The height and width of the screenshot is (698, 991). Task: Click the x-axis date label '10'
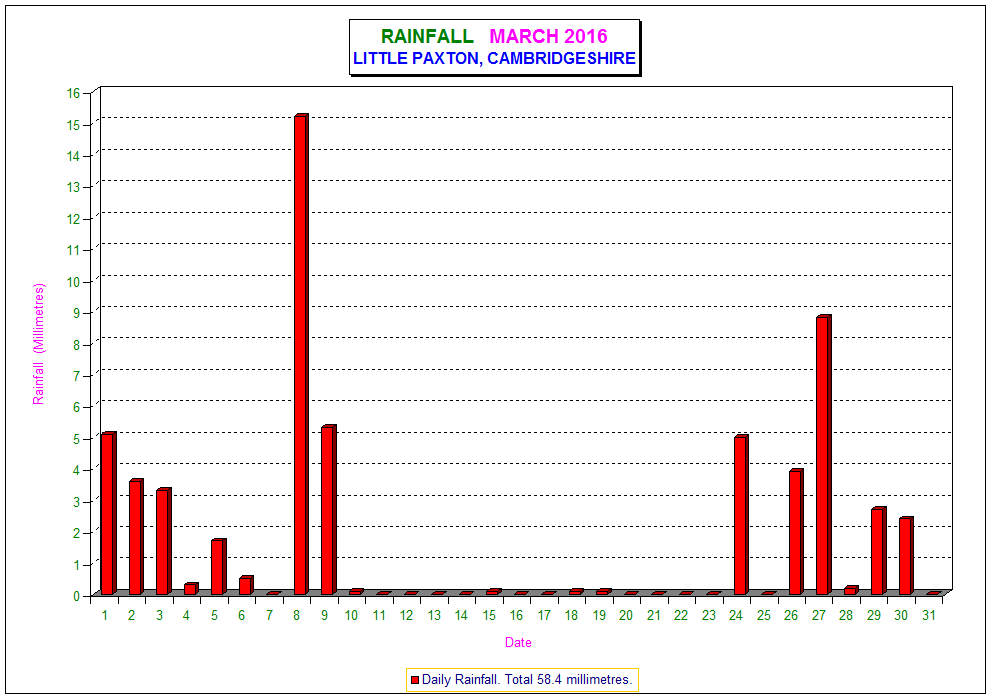pyautogui.click(x=351, y=615)
